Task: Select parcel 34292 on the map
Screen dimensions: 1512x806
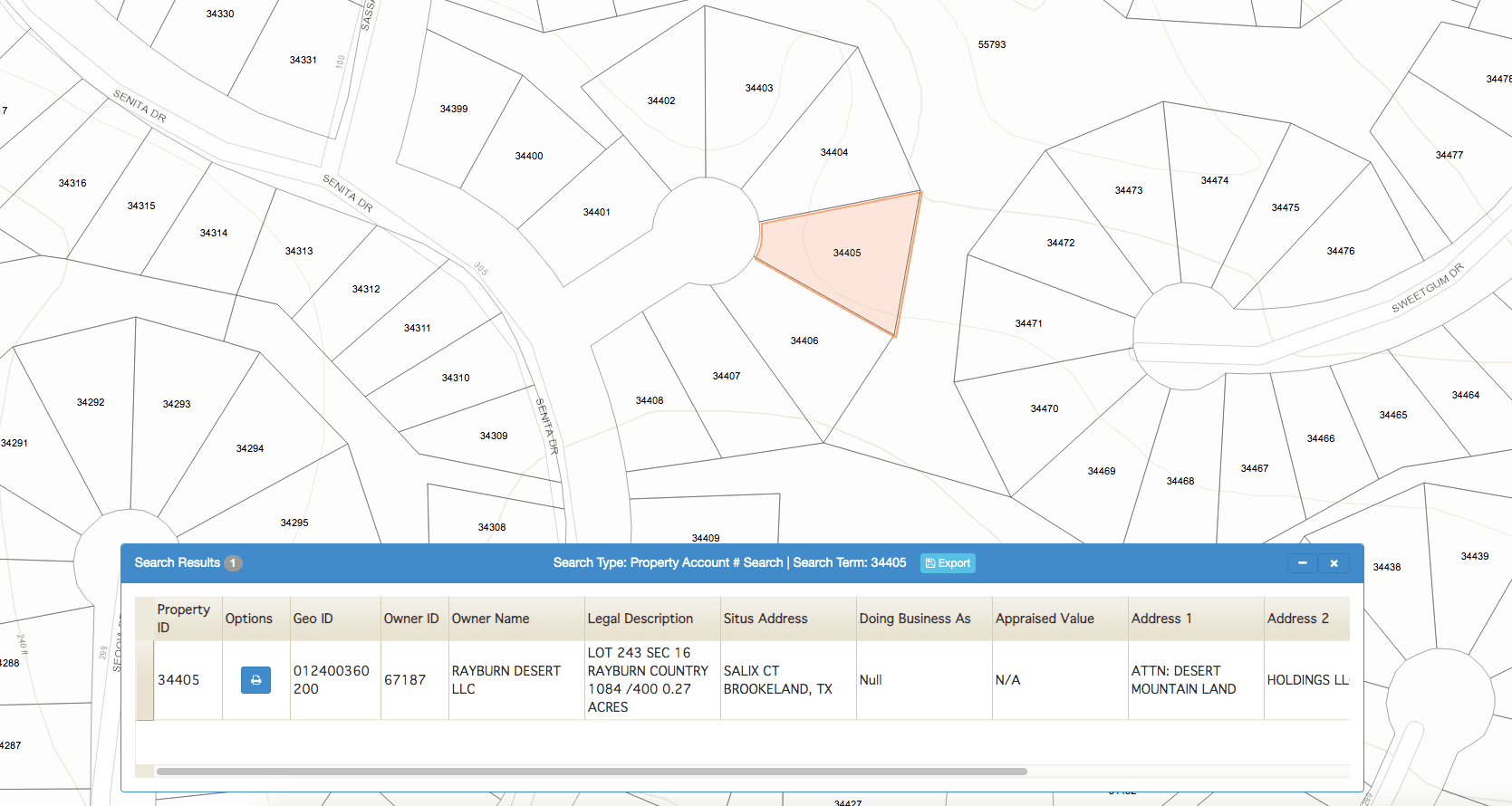Action: (91, 402)
